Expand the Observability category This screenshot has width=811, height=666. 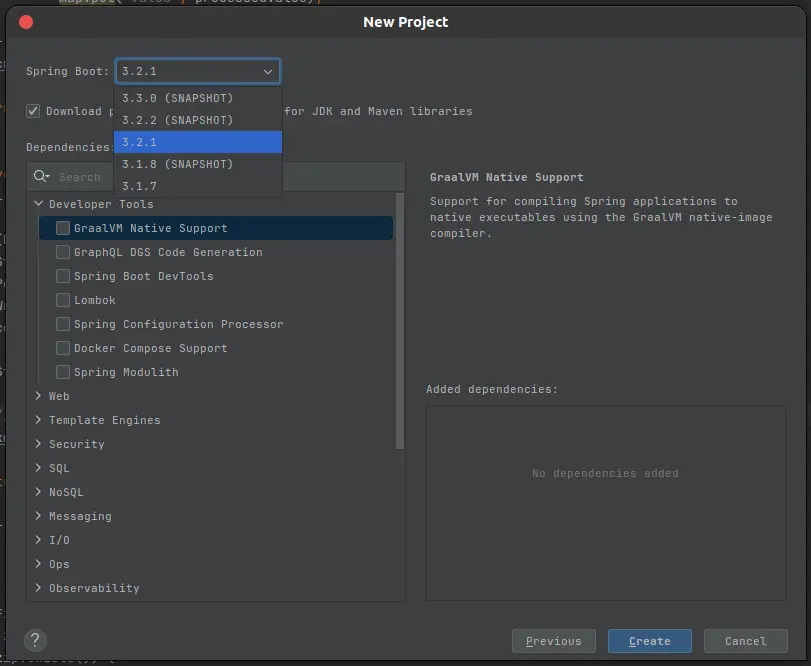[38, 588]
